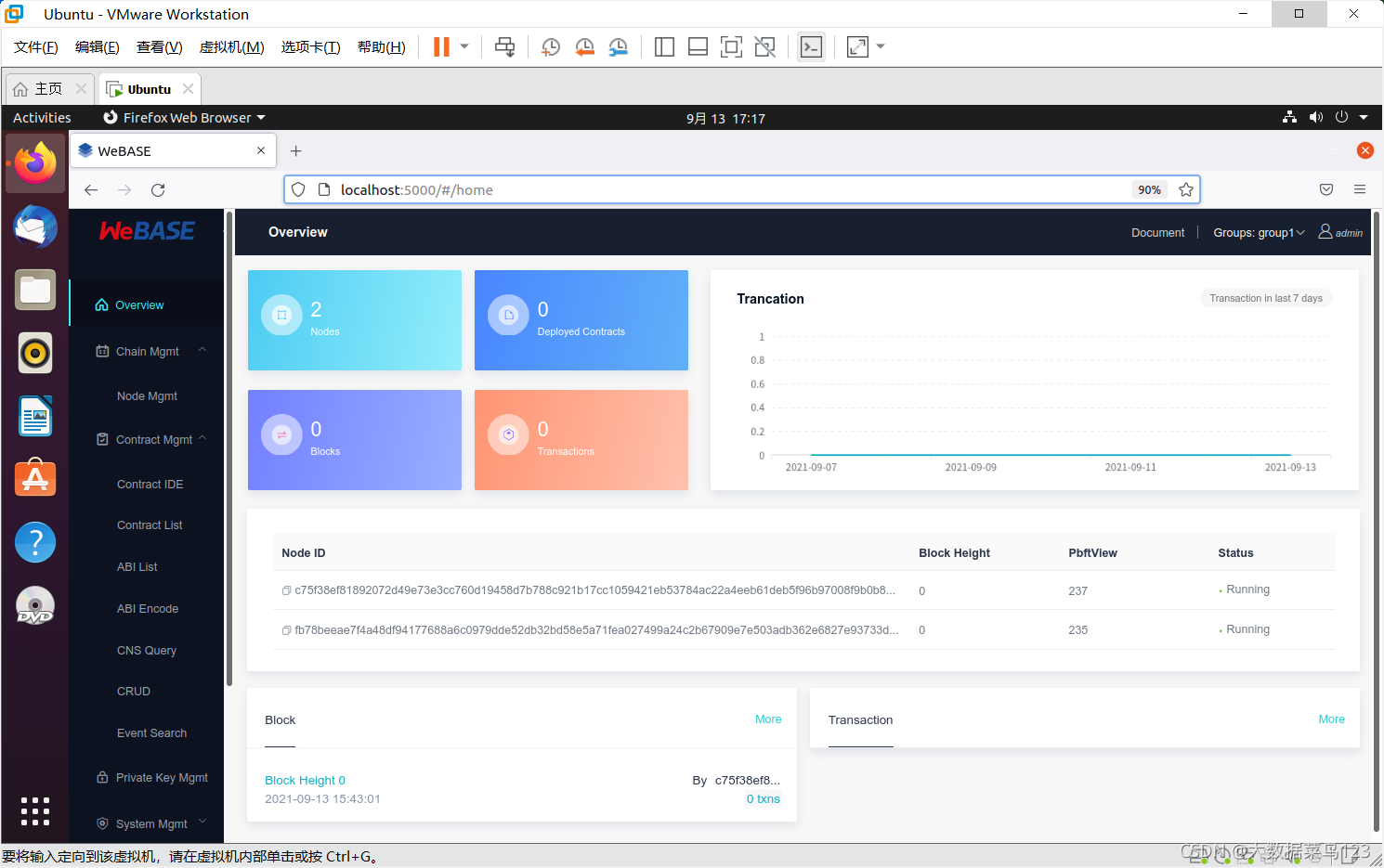Open Files from the Ubuntu dock
1384x868 pixels.
(x=35, y=291)
